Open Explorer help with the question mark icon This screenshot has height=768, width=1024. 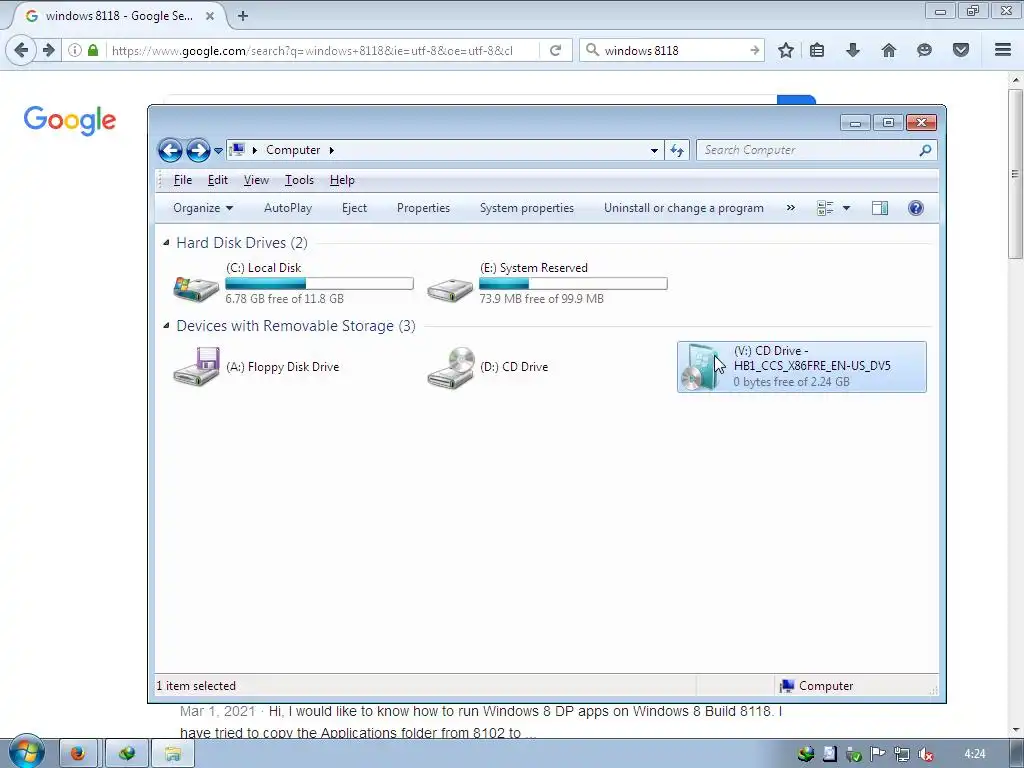coord(916,208)
